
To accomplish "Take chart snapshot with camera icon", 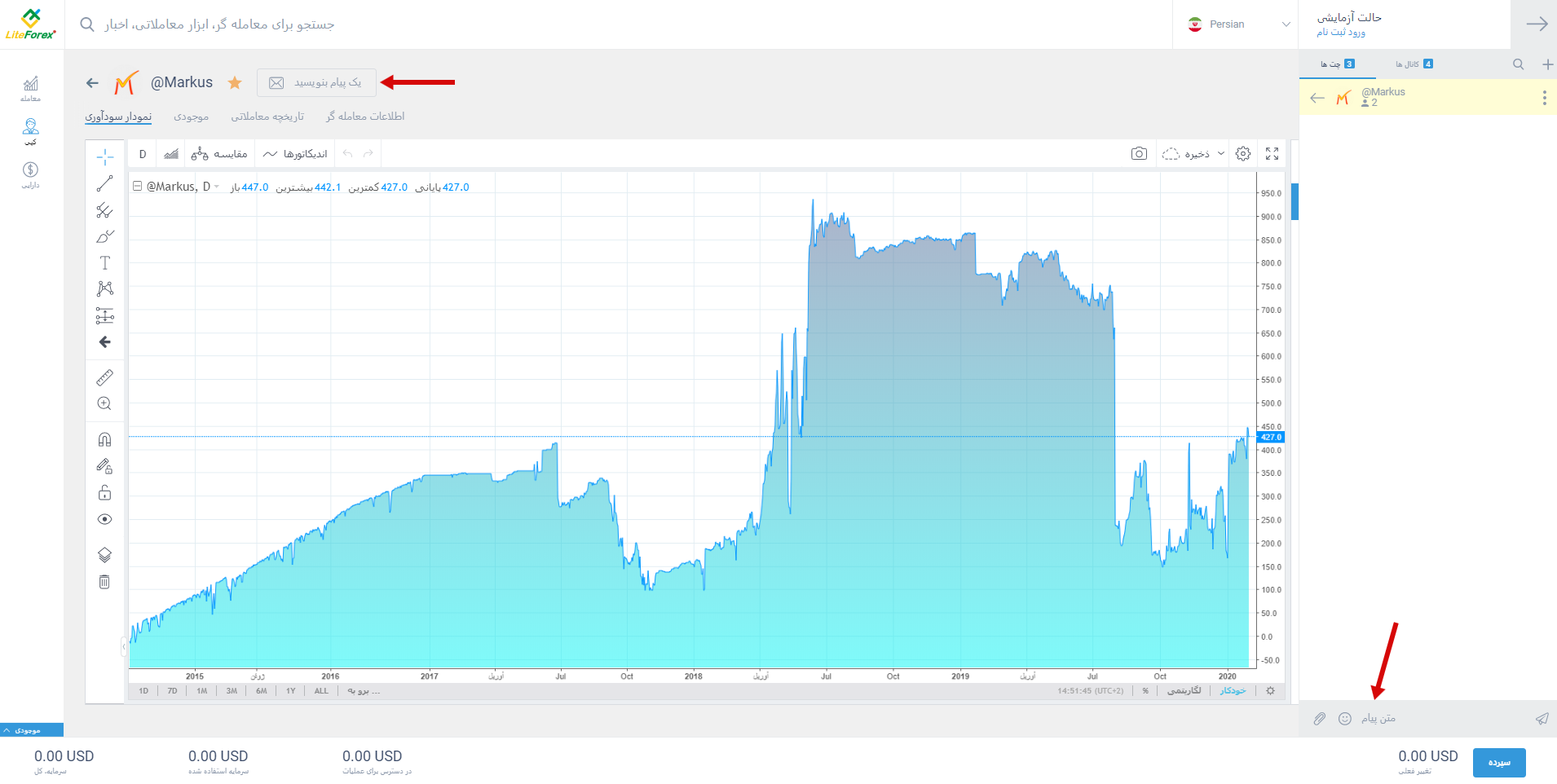I will (x=1139, y=153).
